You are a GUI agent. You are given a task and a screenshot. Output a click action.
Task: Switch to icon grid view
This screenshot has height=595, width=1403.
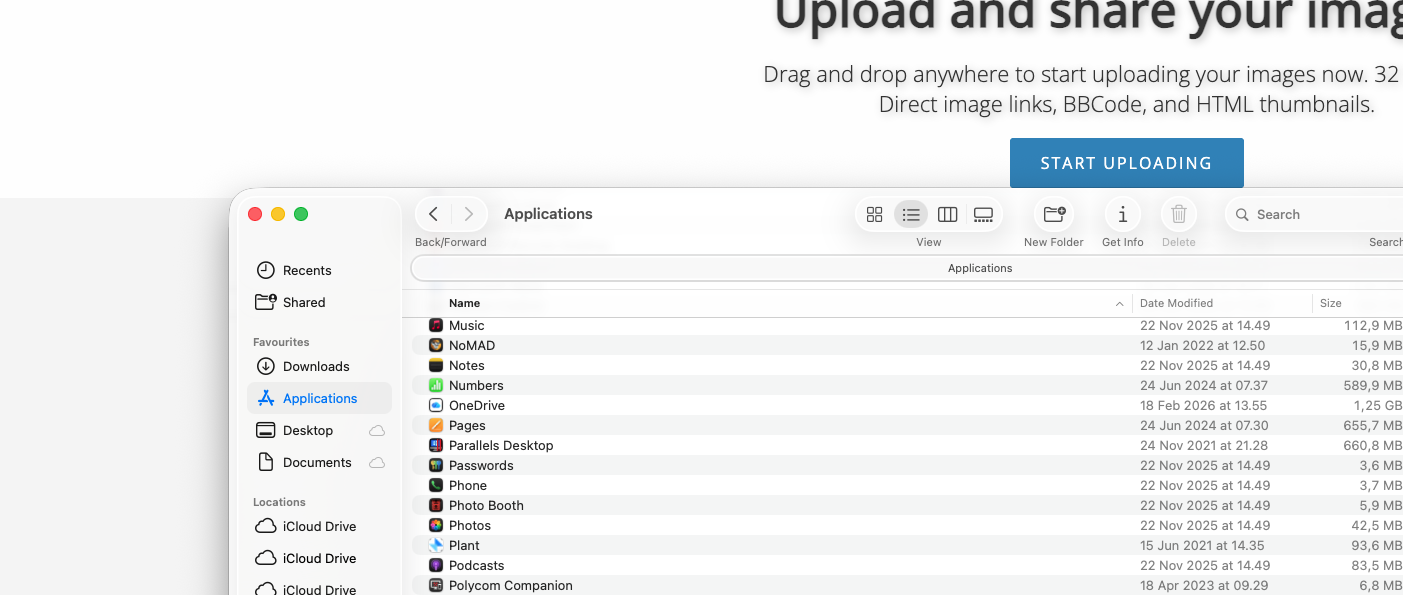point(874,214)
